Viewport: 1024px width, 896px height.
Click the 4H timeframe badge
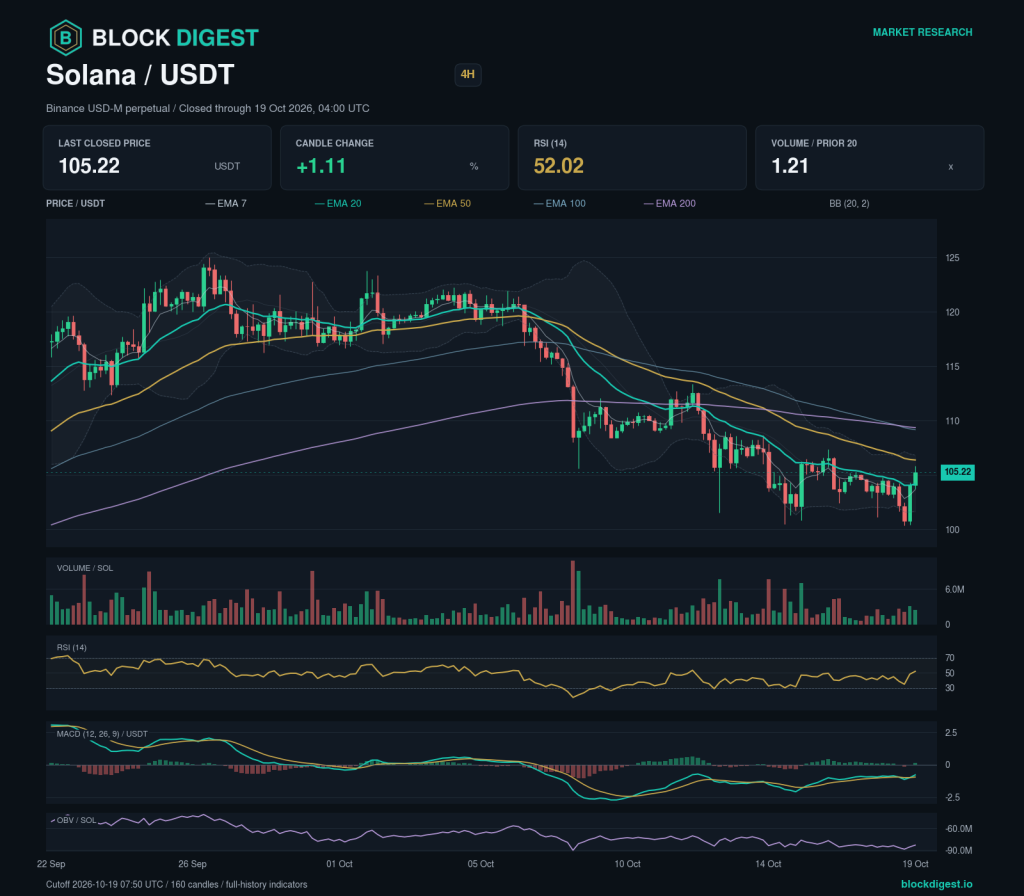click(x=468, y=74)
